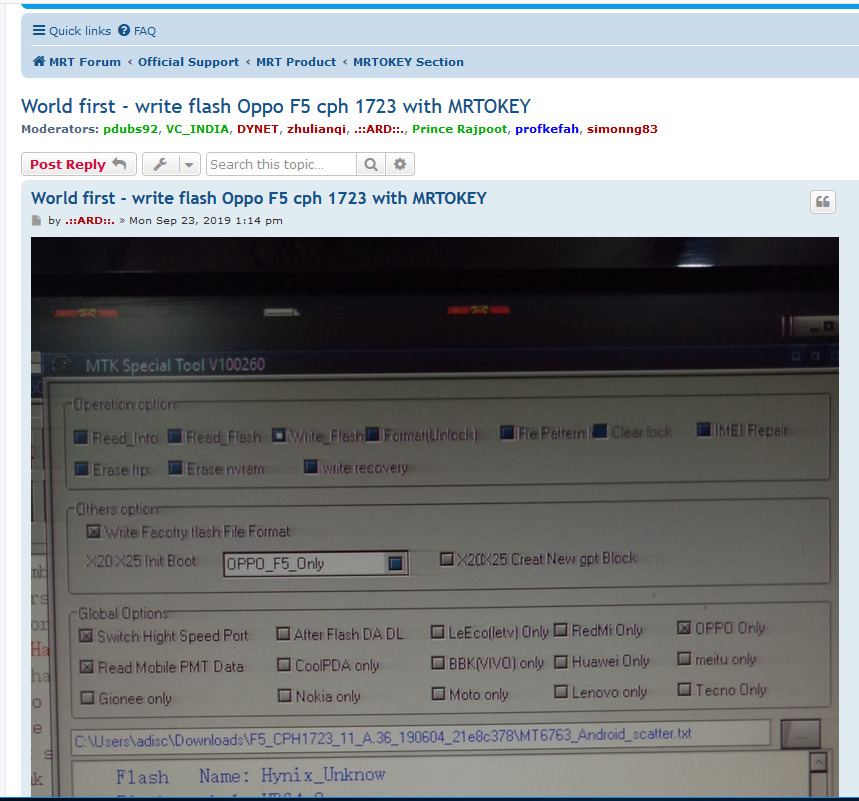Click the log scrollbar up arrow
Screen dimensions: 859x801
click(818, 763)
